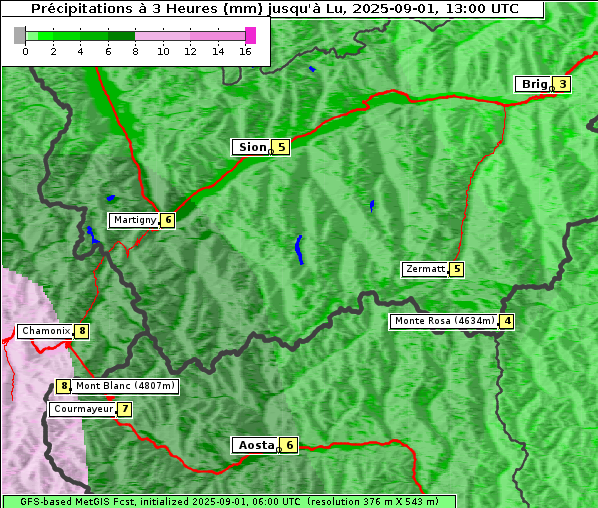The height and width of the screenshot is (508, 598).
Task: Click the Sion city label
Action: (252, 147)
